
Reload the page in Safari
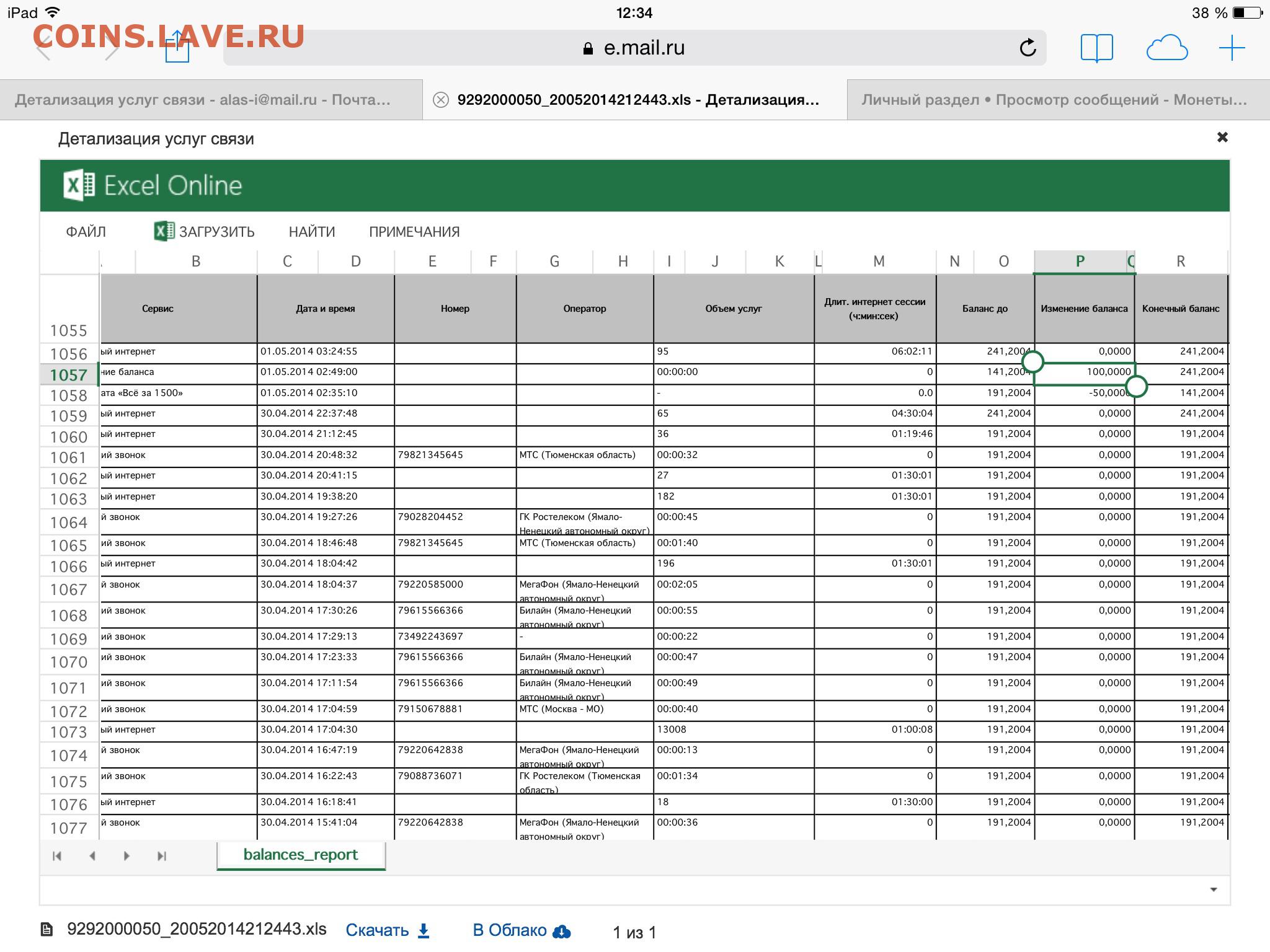tap(1028, 48)
